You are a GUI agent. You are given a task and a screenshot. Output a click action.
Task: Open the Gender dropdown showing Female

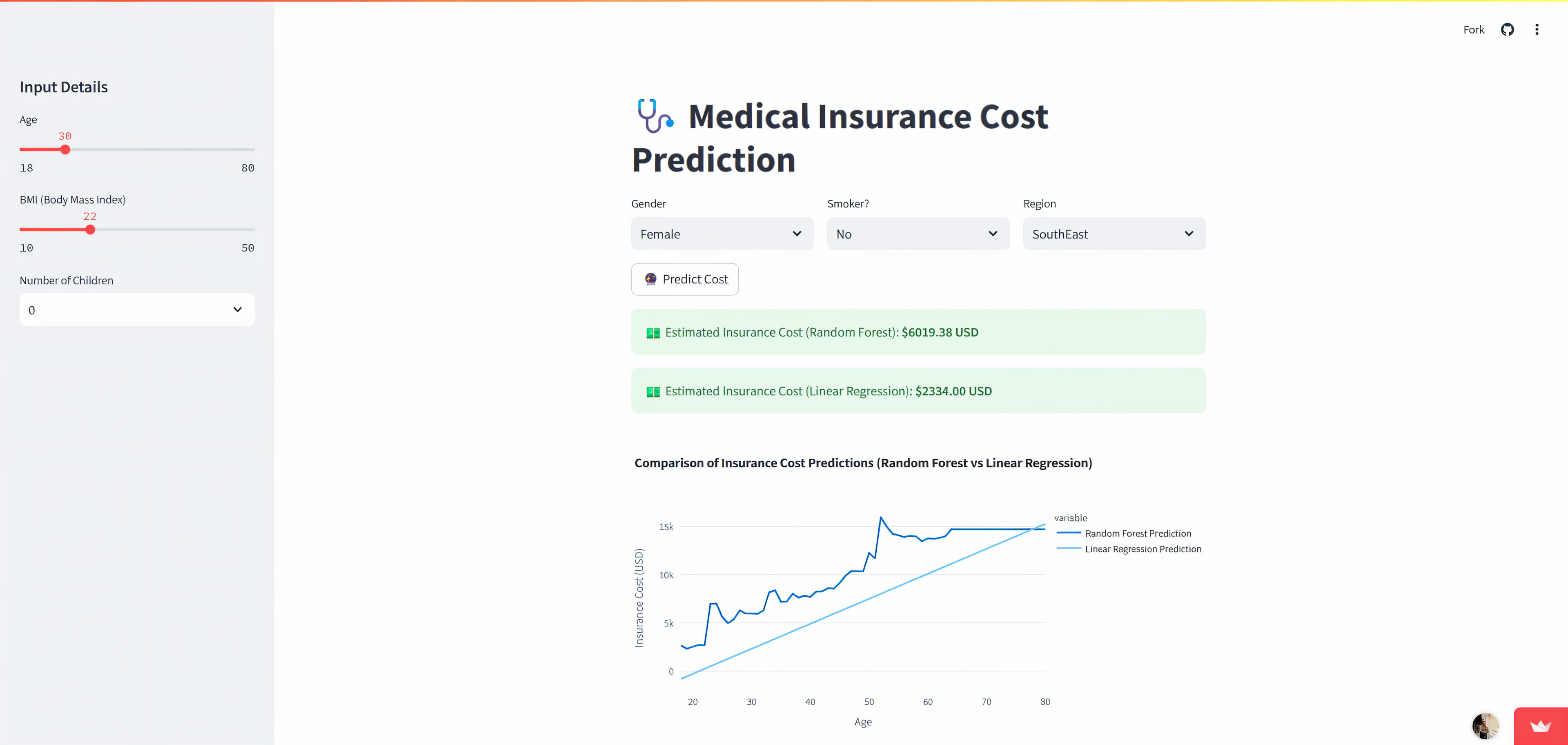pyautogui.click(x=722, y=233)
